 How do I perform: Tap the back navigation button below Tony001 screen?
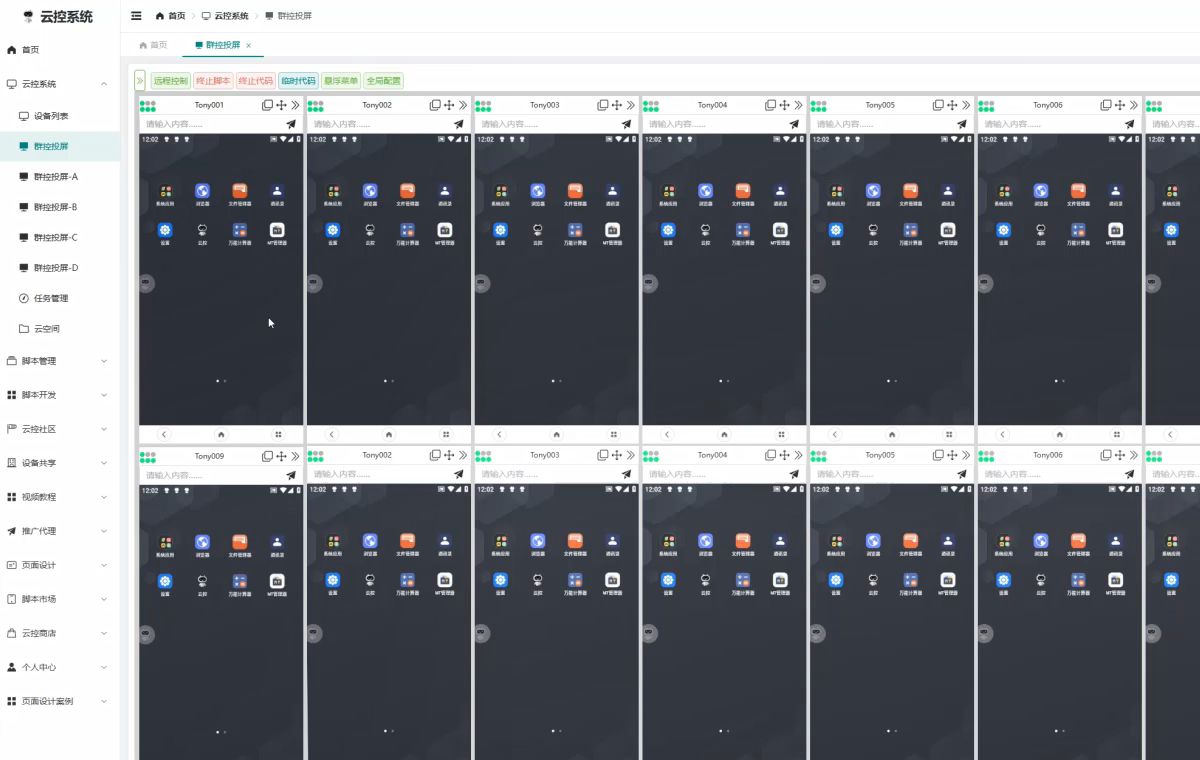[x=164, y=435]
